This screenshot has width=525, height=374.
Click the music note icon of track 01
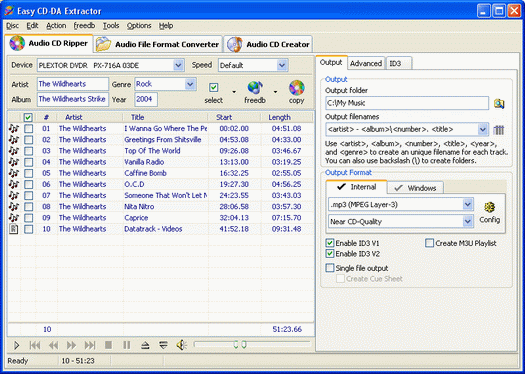pyautogui.click(x=14, y=129)
